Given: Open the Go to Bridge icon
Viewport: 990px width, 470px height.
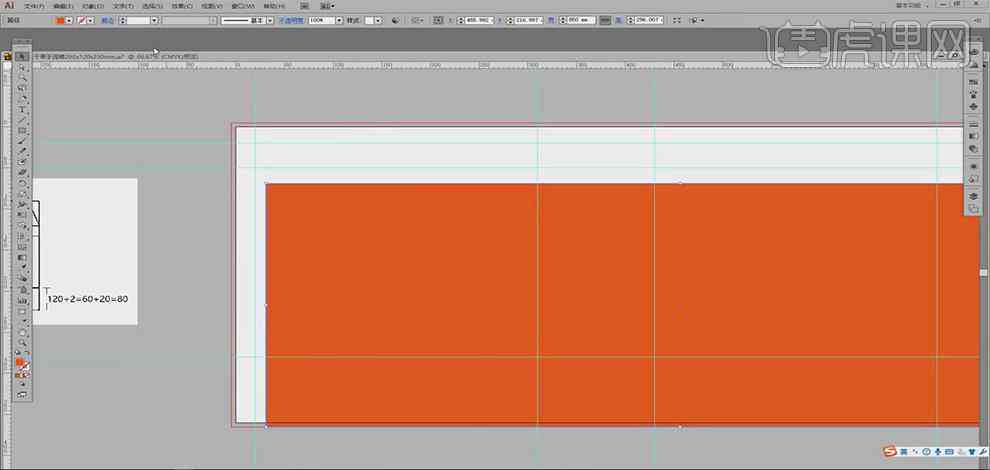Looking at the screenshot, I should (305, 6).
